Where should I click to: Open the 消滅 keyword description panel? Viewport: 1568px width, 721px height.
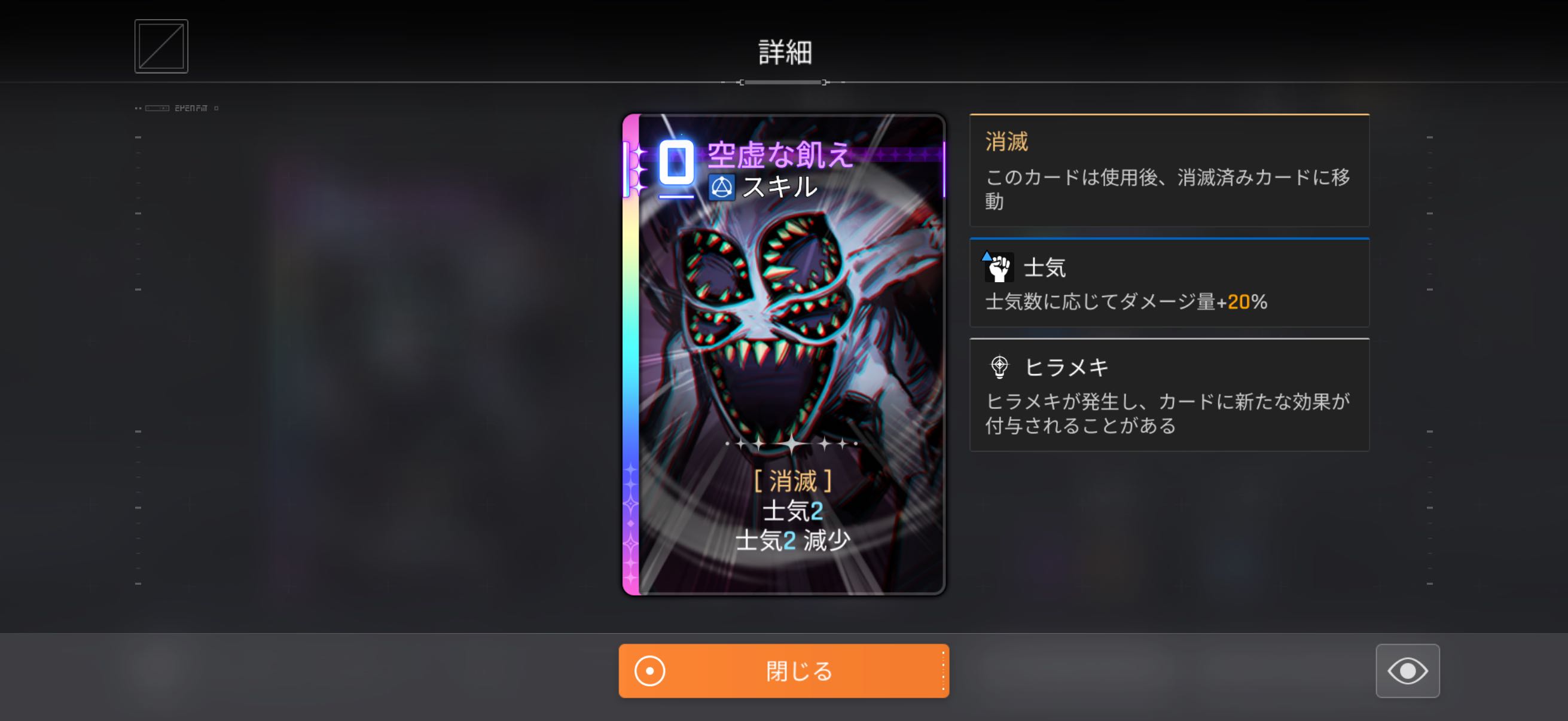coord(1169,170)
